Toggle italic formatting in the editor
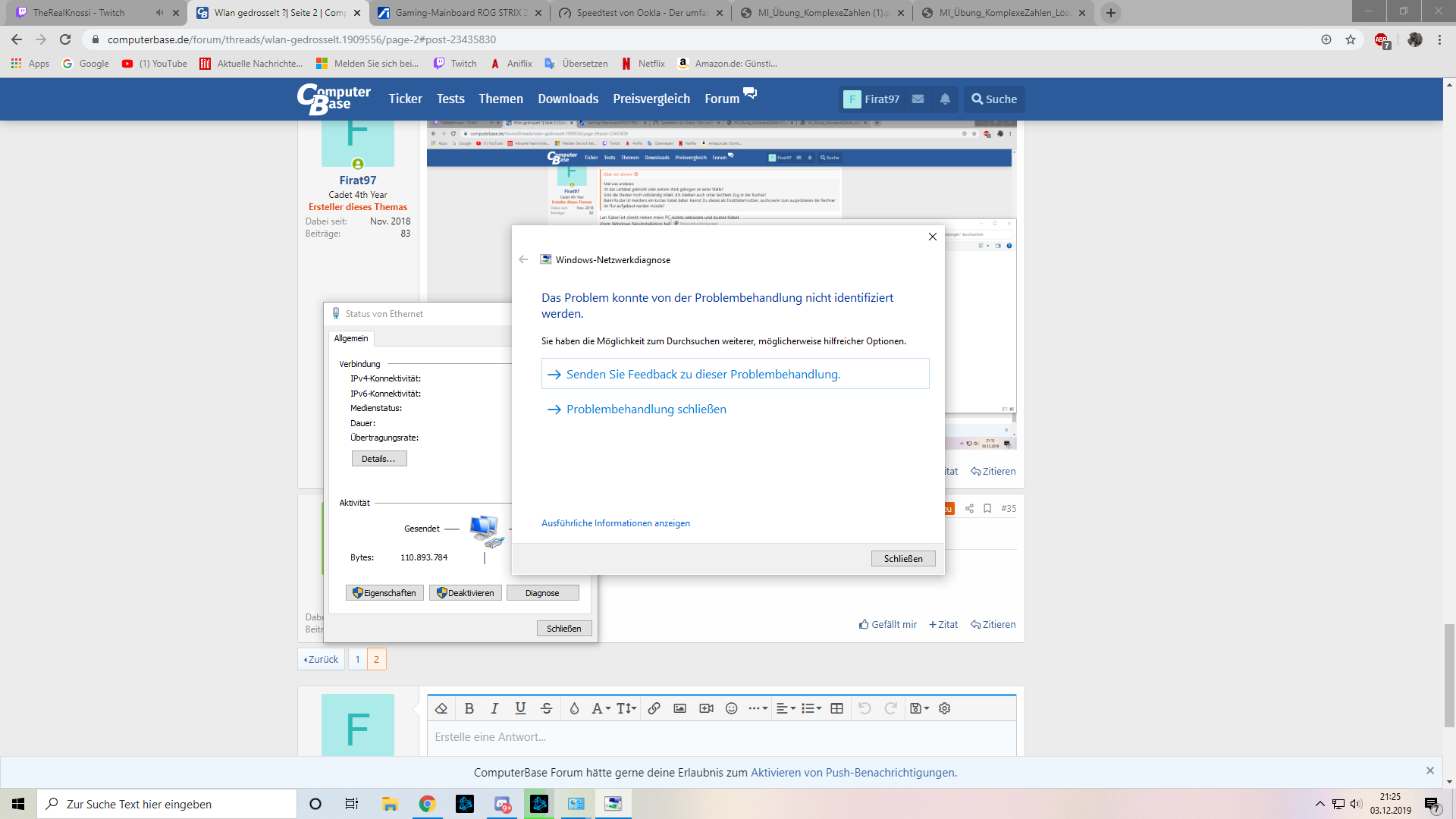Viewport: 1456px width, 819px height. pyautogui.click(x=494, y=708)
